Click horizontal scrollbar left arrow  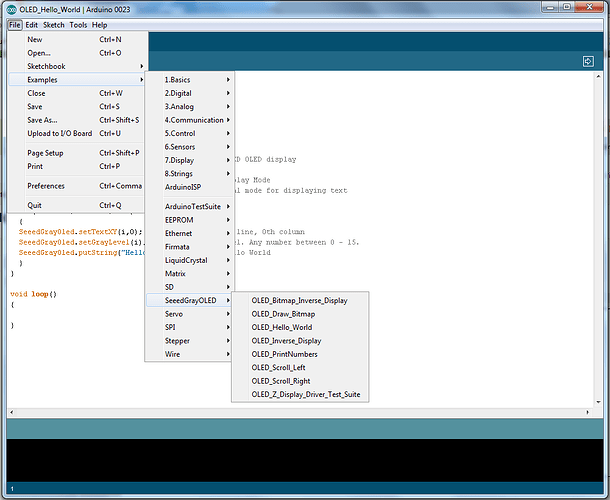pos(12,412)
